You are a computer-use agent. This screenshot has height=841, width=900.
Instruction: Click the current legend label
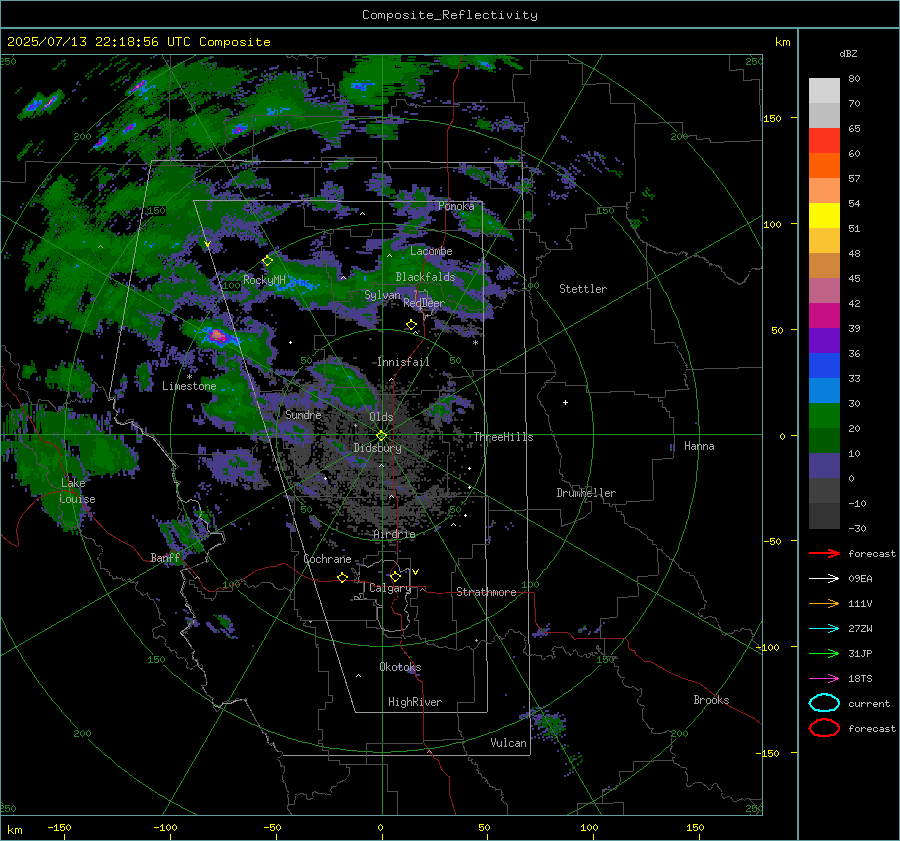click(x=869, y=703)
